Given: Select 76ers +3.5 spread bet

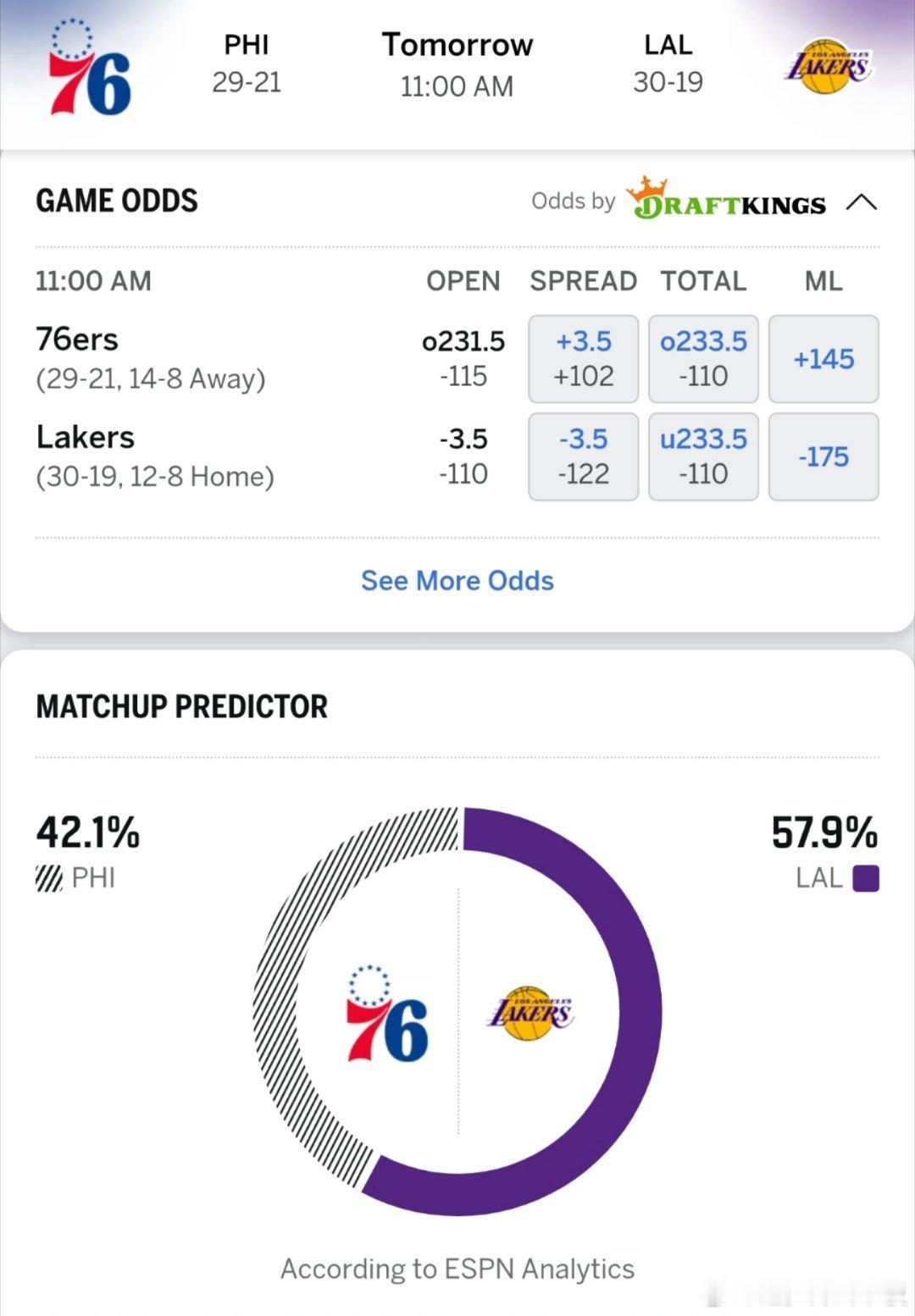Looking at the screenshot, I should 583,358.
